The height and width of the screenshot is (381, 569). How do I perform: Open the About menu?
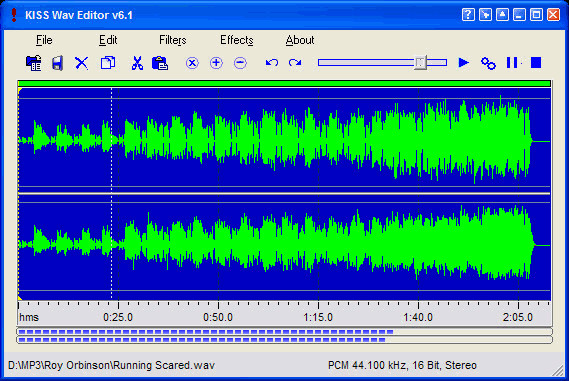tap(300, 40)
